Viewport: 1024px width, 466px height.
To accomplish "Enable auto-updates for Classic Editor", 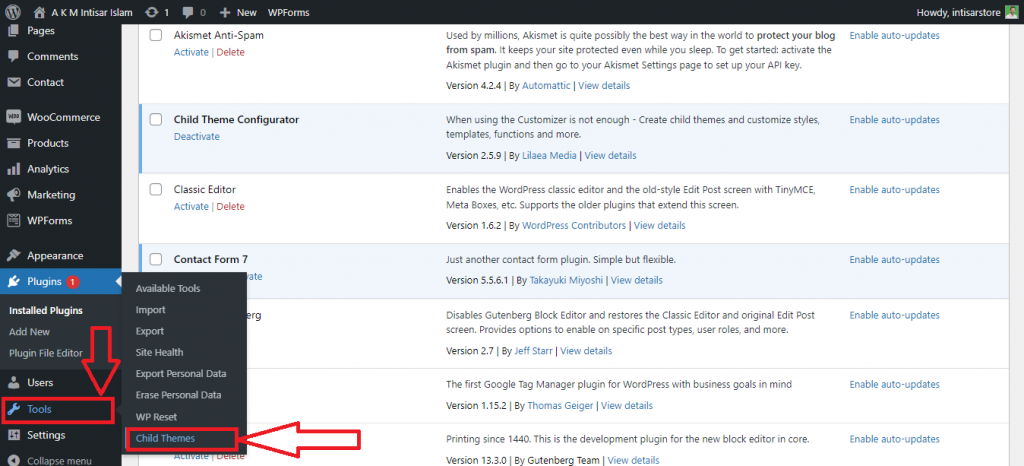I will point(894,189).
